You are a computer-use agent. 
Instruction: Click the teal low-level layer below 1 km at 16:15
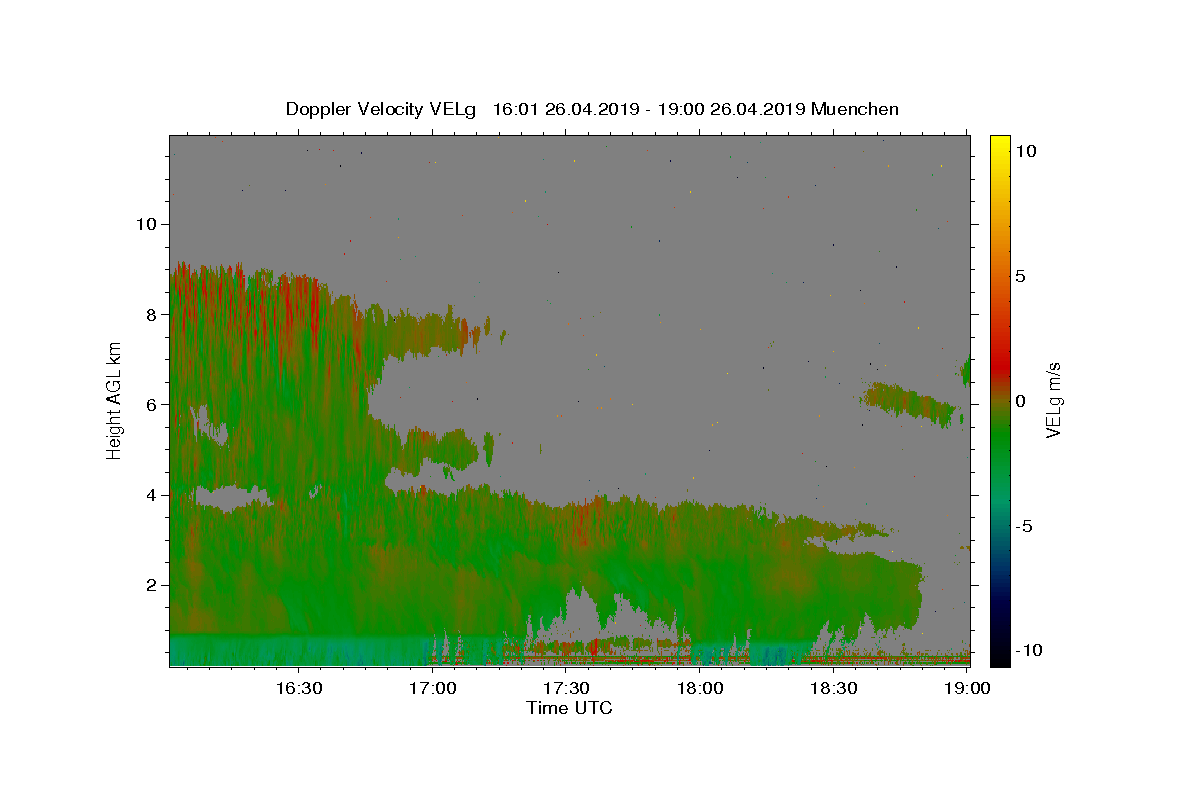click(x=231, y=650)
